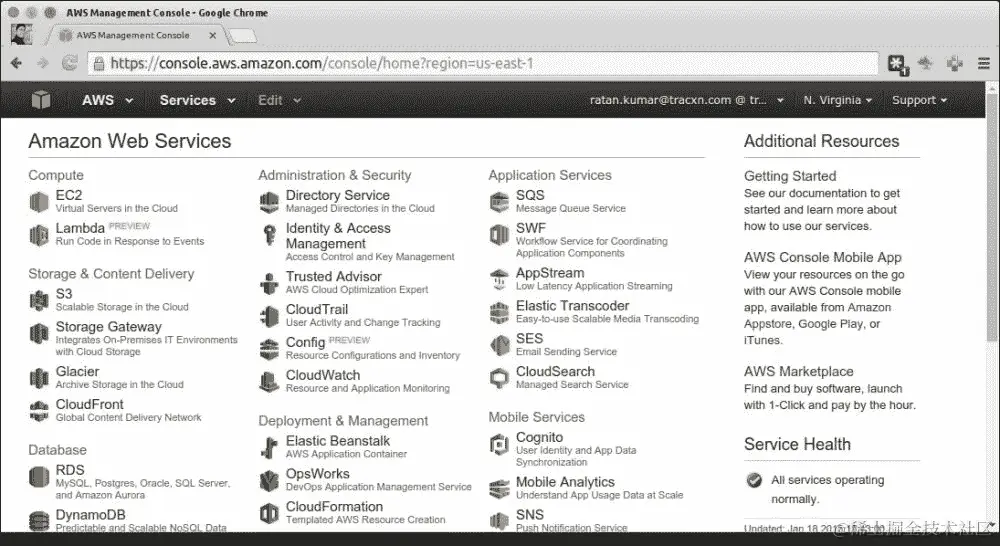Click the SNS service icon
This screenshot has height=546, width=1000.
pos(499,521)
